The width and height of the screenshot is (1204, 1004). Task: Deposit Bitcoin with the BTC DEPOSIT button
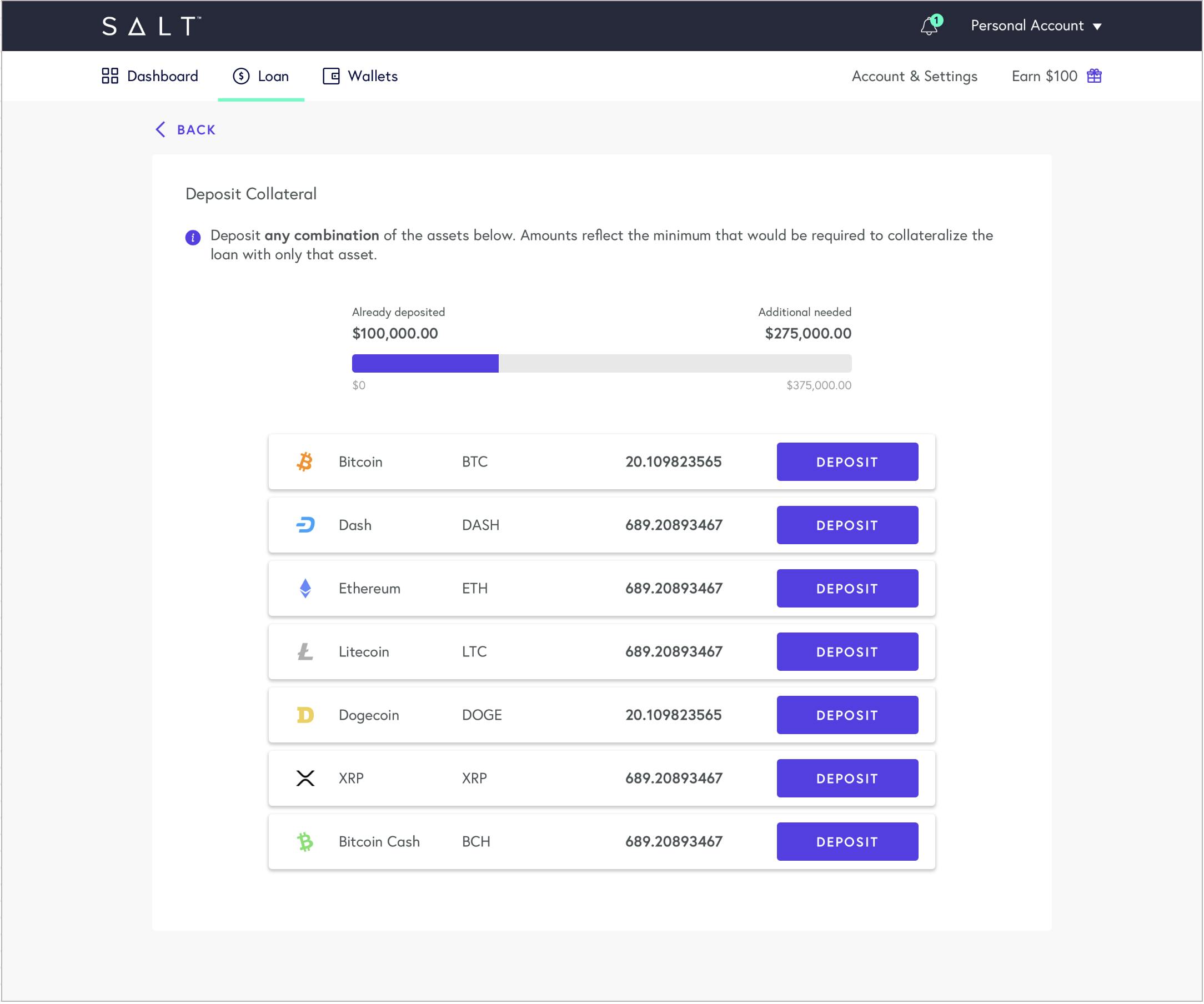pos(847,462)
